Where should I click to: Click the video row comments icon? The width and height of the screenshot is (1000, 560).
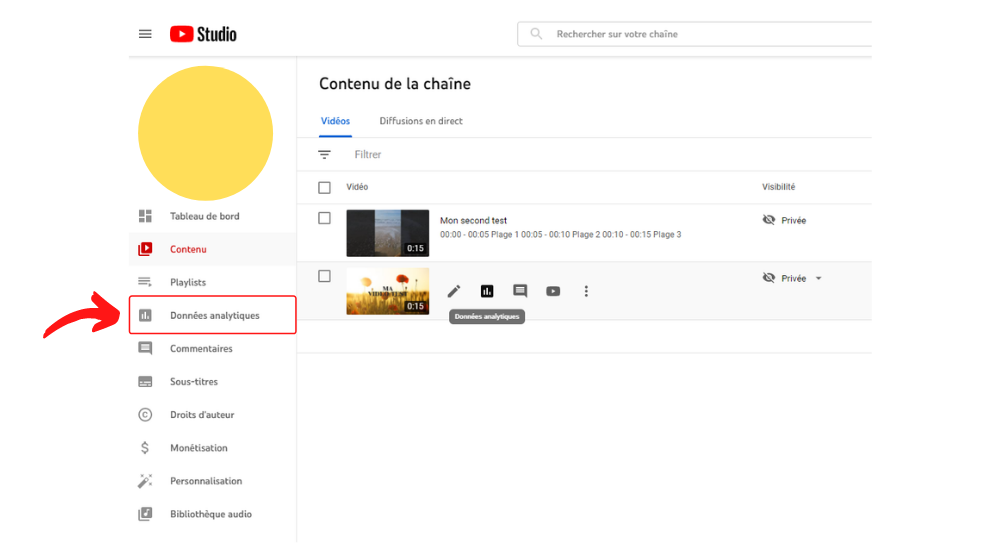(520, 291)
